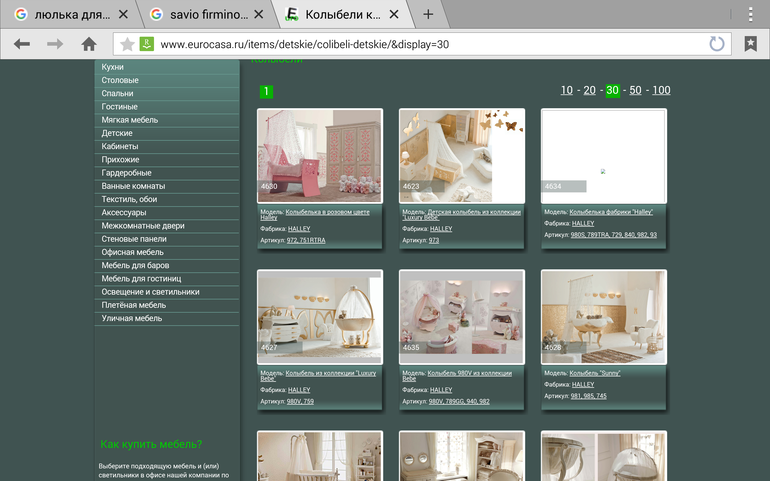Switch to the люлька для tab
Viewport: 770px width, 481px height.
[68, 15]
